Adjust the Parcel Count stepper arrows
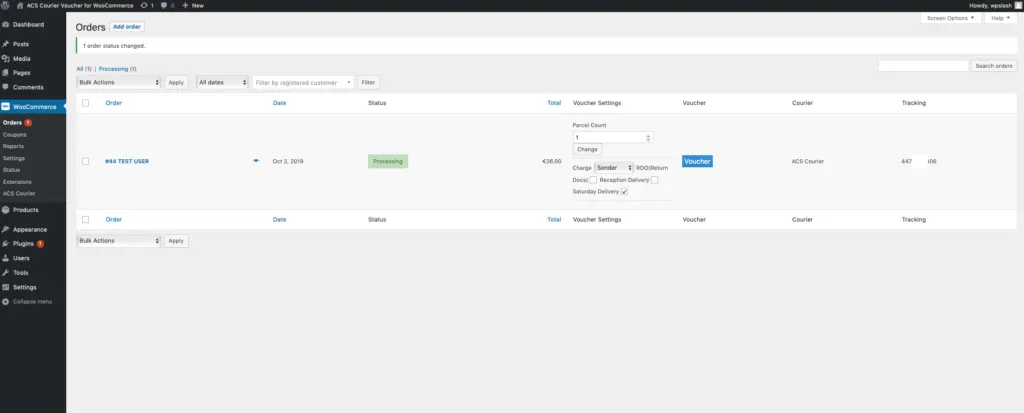Image resolution: width=1024 pixels, height=413 pixels. pos(648,137)
